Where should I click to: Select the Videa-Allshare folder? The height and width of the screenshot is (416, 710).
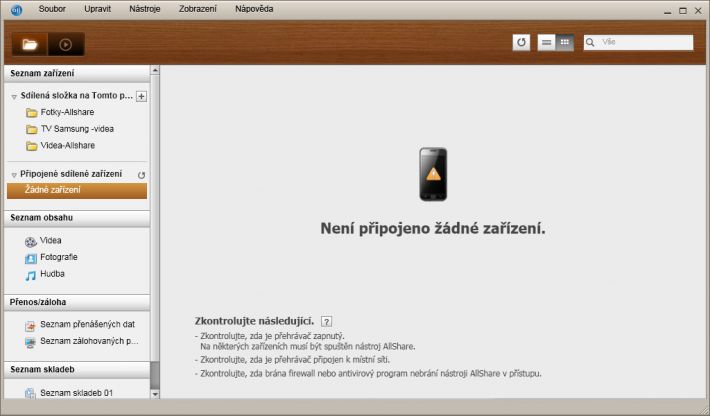(x=68, y=146)
